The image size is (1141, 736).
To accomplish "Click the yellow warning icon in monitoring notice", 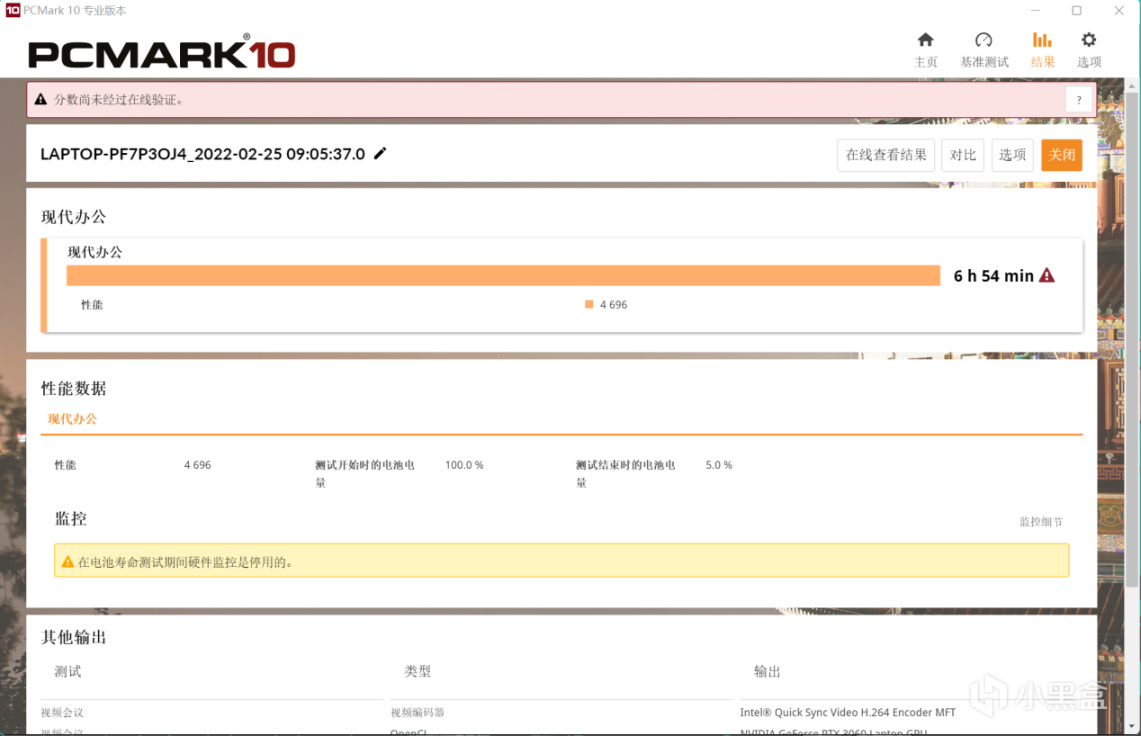I will click(x=68, y=561).
